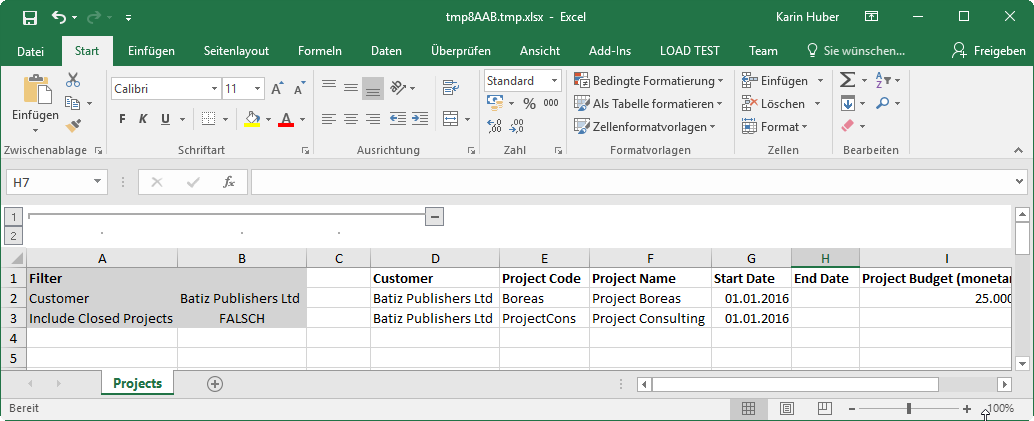Toggle underline formatting
The width and height of the screenshot is (1034, 421).
[165, 119]
